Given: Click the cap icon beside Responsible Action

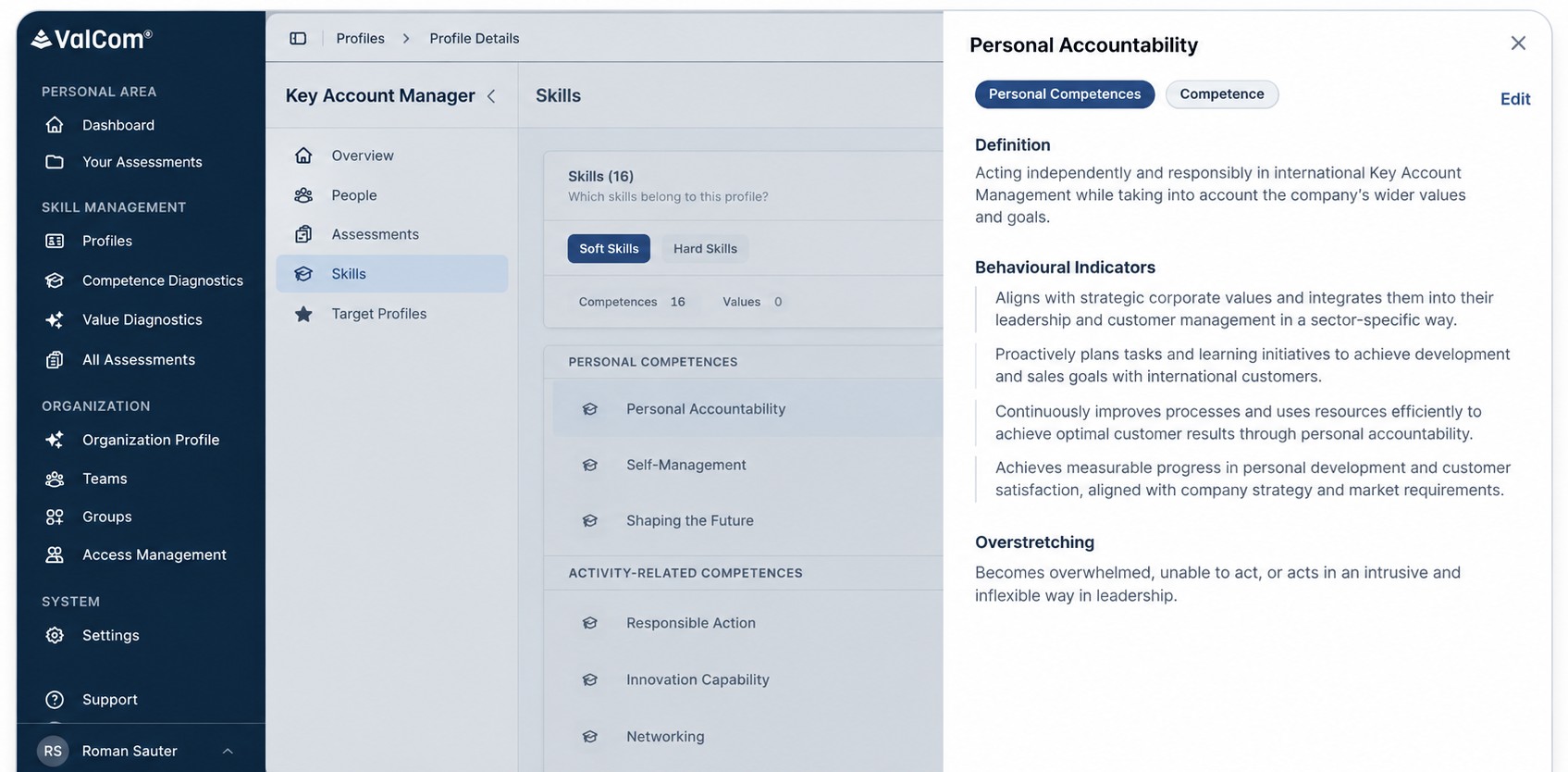Looking at the screenshot, I should [590, 623].
